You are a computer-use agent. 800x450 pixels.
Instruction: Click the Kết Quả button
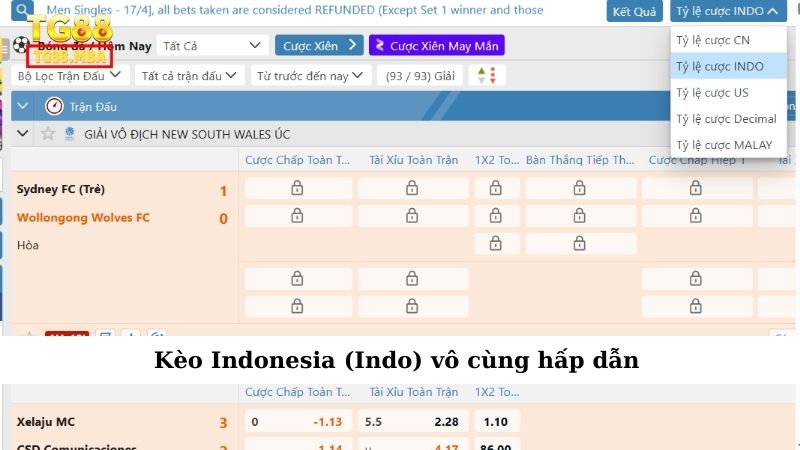[x=634, y=11]
